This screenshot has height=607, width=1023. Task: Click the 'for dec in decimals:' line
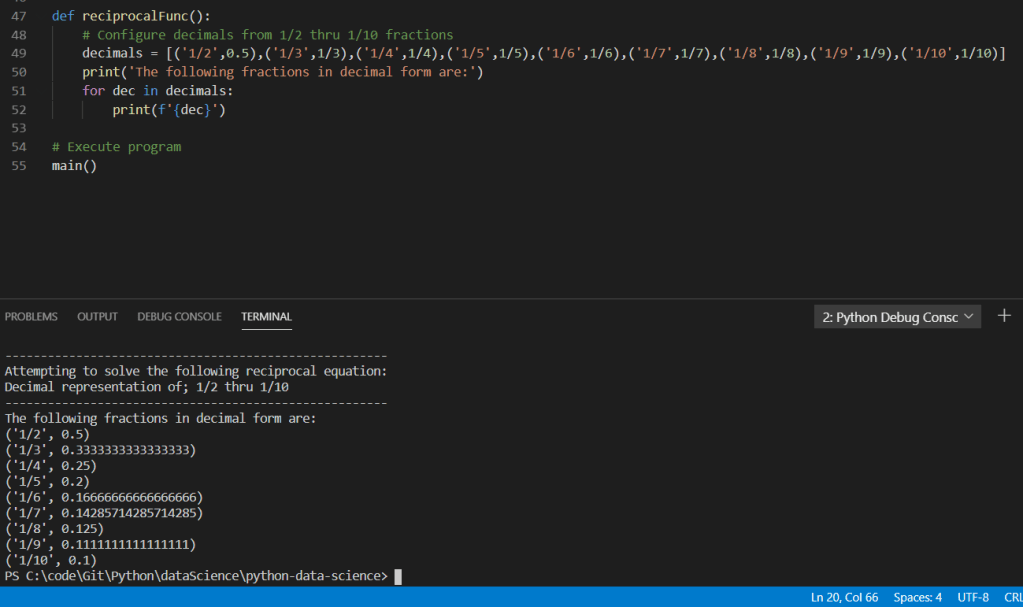pyautogui.click(x=157, y=91)
